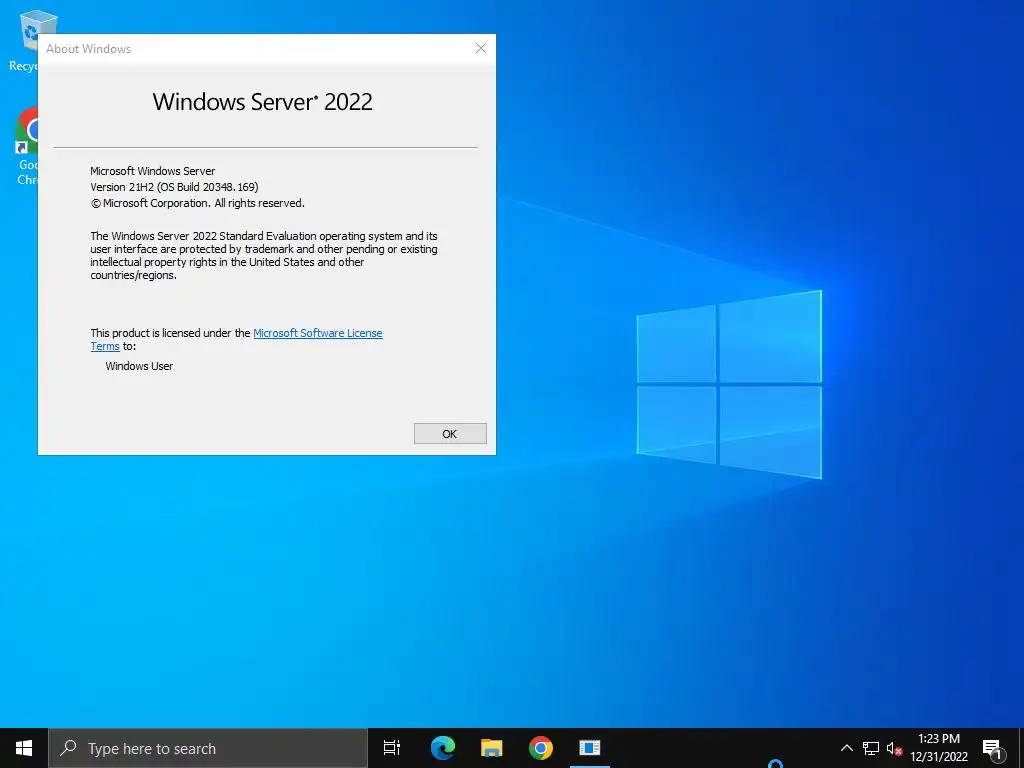Close the About Windows dialog

coord(481,48)
